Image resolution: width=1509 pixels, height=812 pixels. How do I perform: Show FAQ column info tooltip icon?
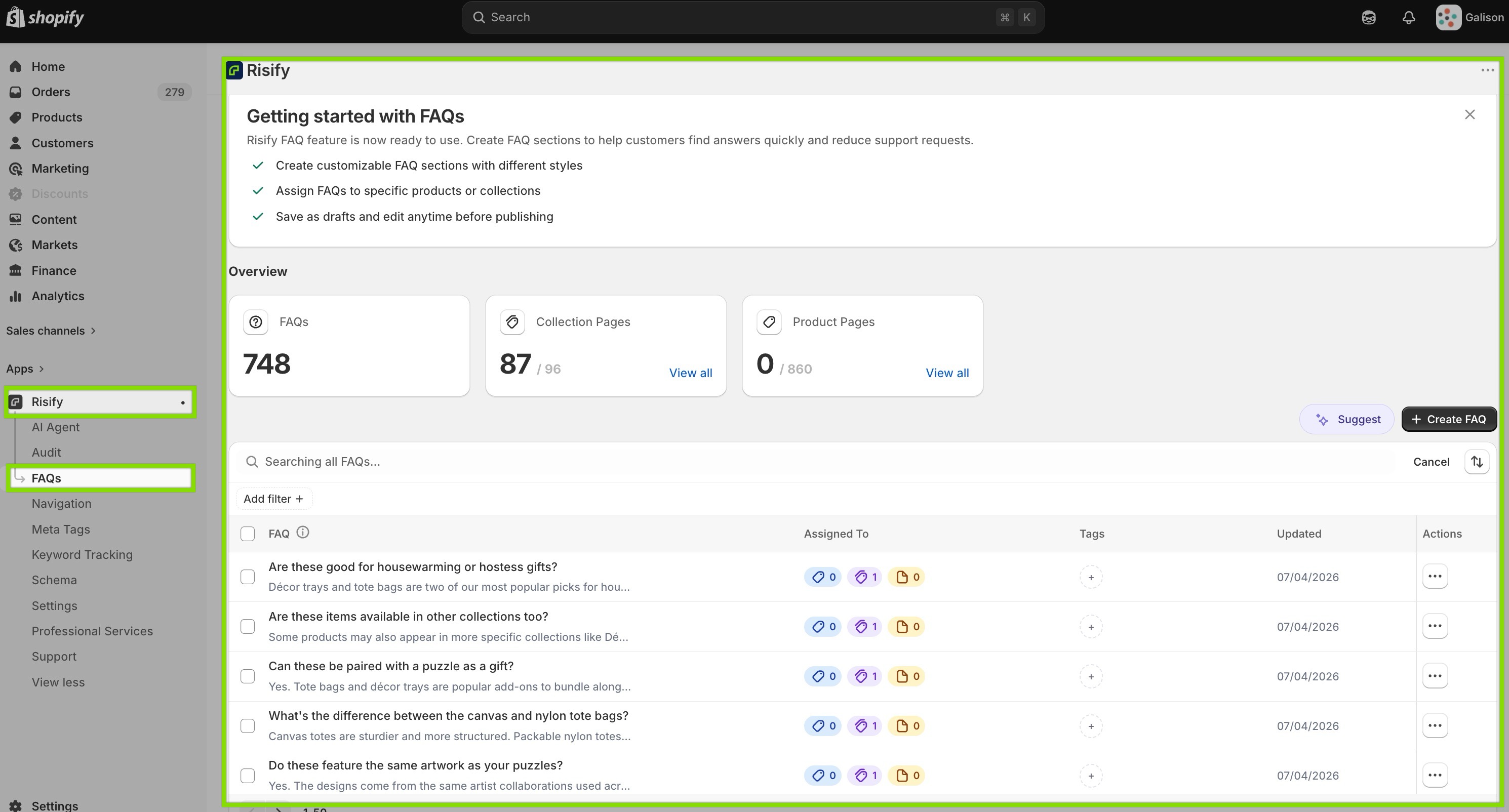303,532
